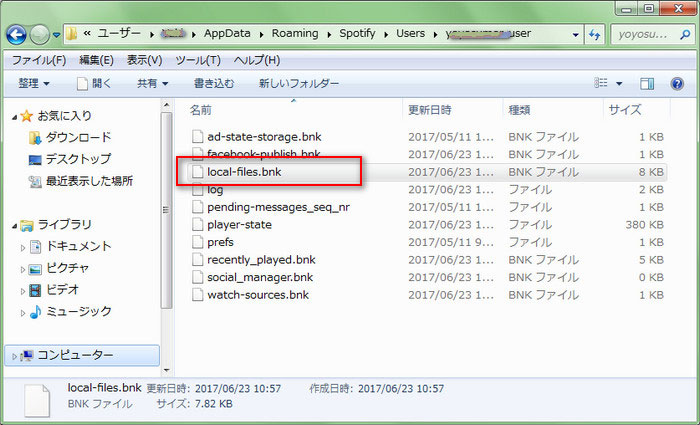Open the address bar history dropdown arrow
The width and height of the screenshot is (700, 425).
(575, 34)
